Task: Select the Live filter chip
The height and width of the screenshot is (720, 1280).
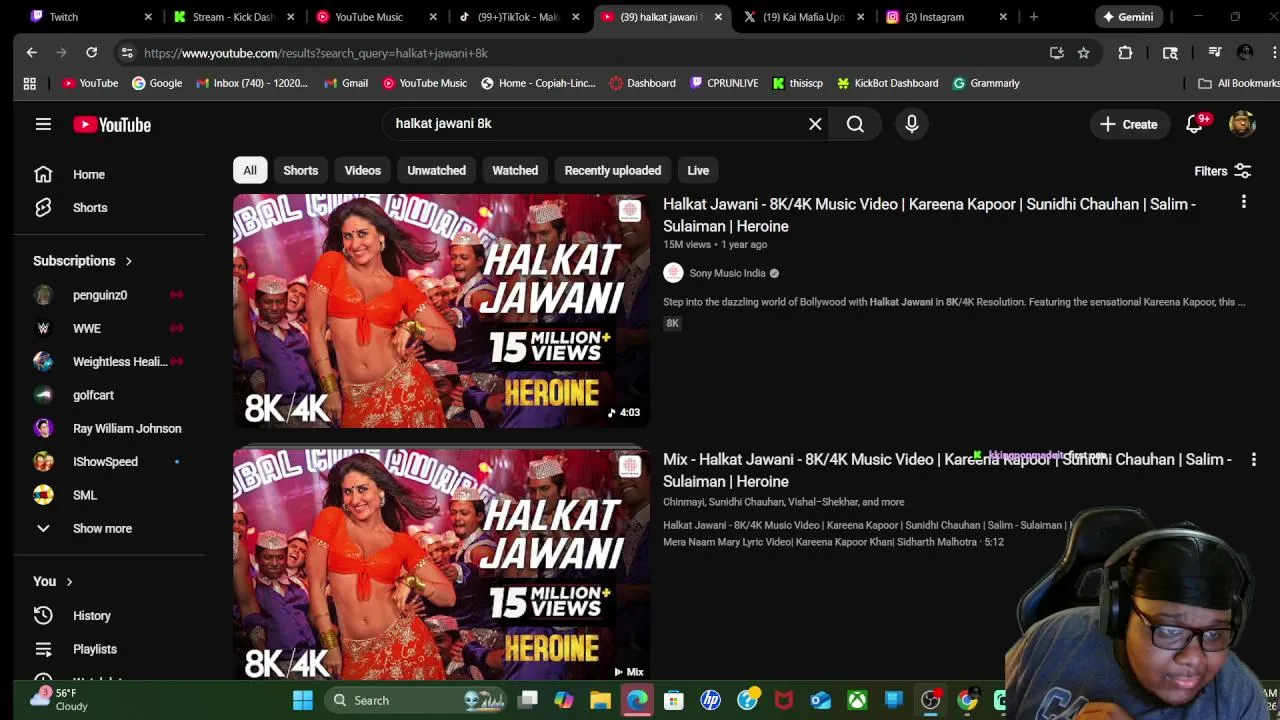Action: (x=698, y=170)
